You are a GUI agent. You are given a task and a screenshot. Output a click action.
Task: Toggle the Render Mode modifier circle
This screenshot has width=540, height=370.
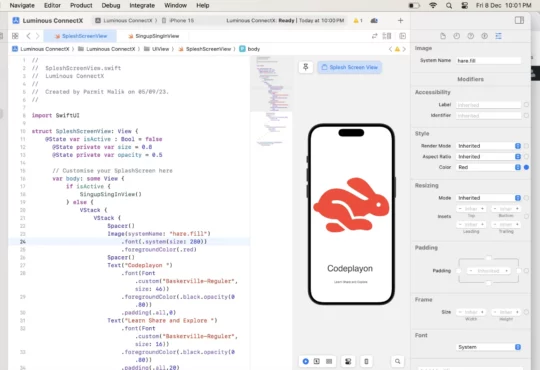tap(526, 146)
